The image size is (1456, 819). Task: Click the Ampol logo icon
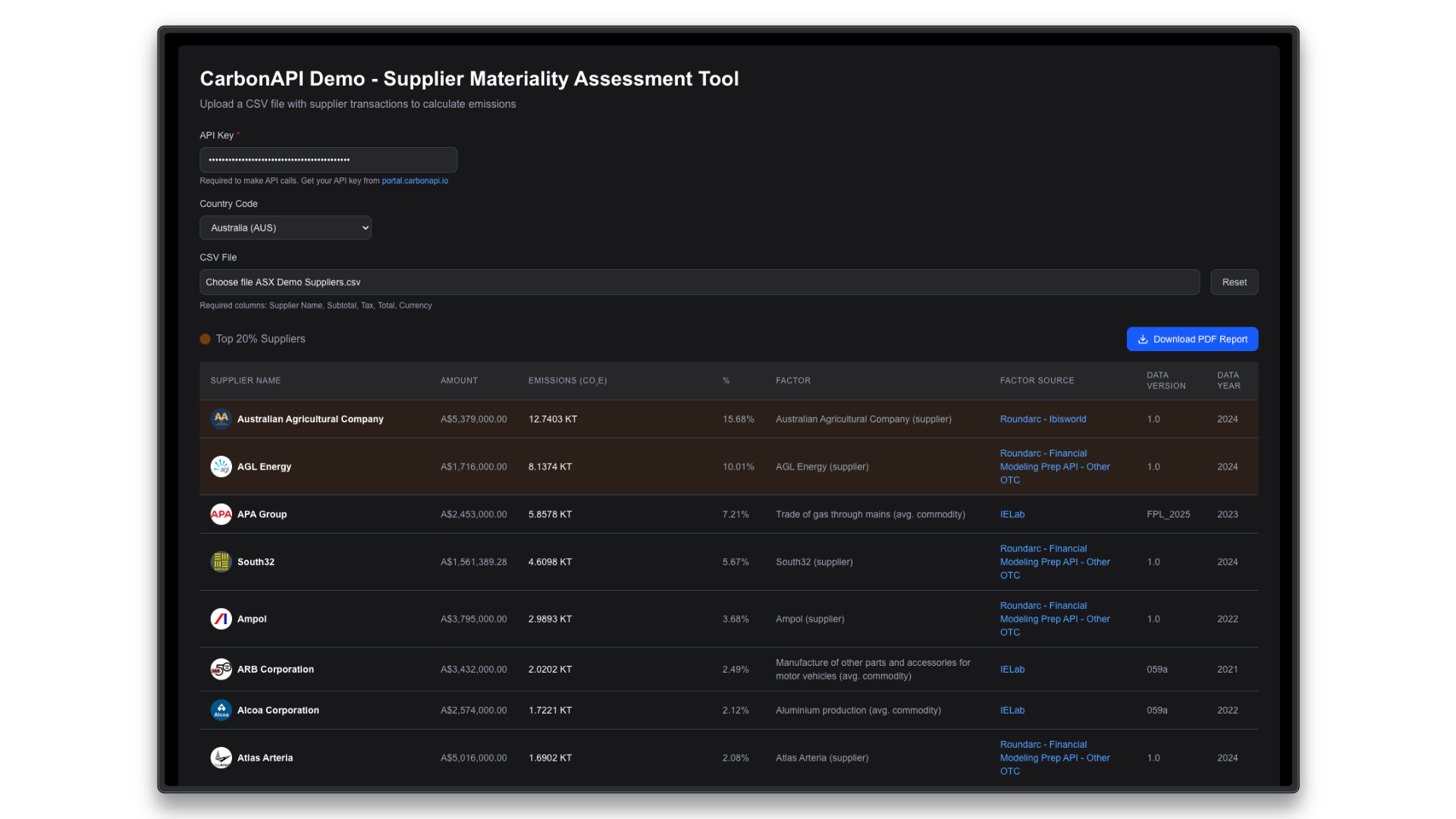[x=221, y=619]
